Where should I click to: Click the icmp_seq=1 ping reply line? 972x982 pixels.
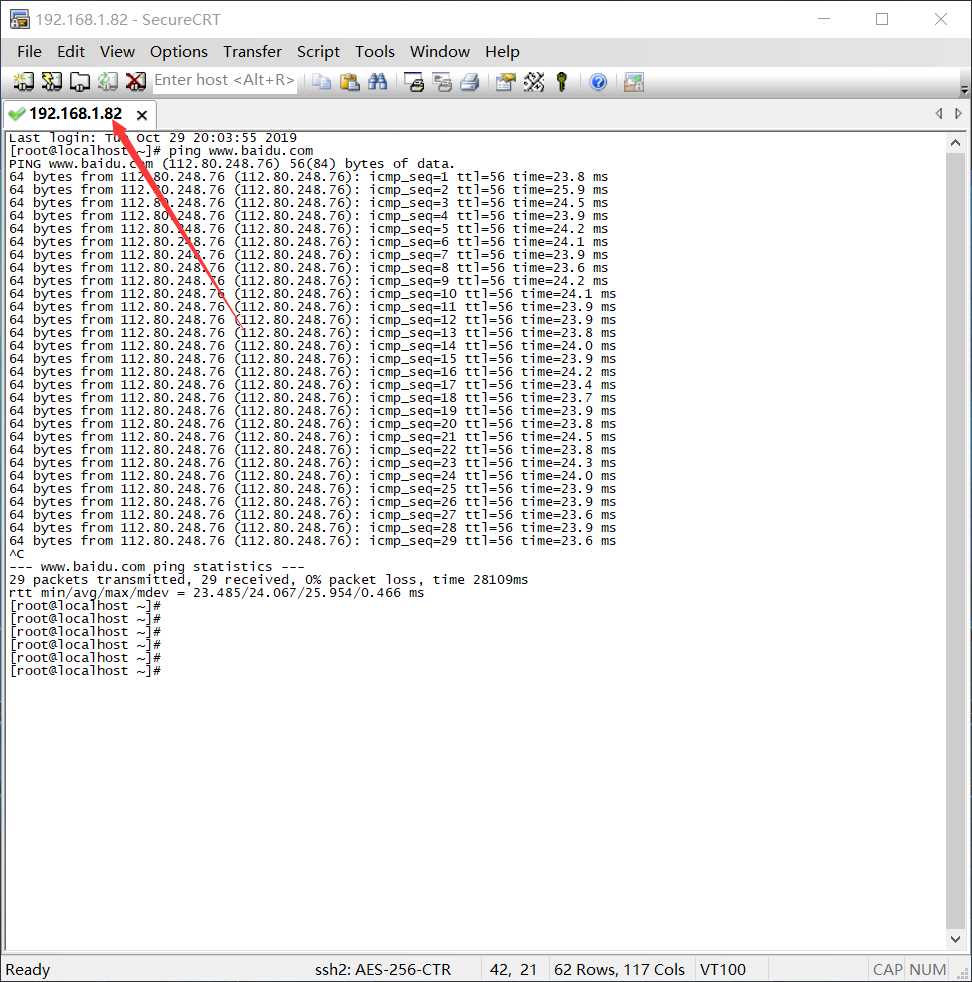point(308,177)
